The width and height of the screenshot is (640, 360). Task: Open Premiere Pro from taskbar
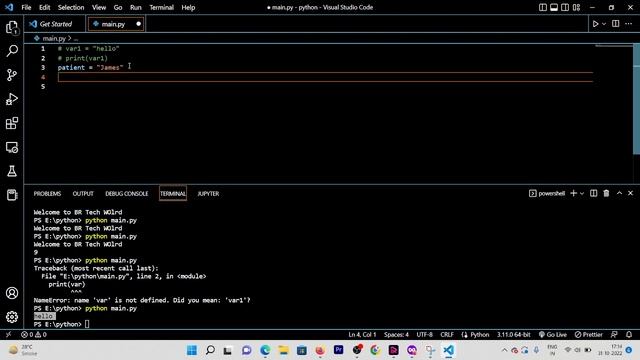click(338, 350)
